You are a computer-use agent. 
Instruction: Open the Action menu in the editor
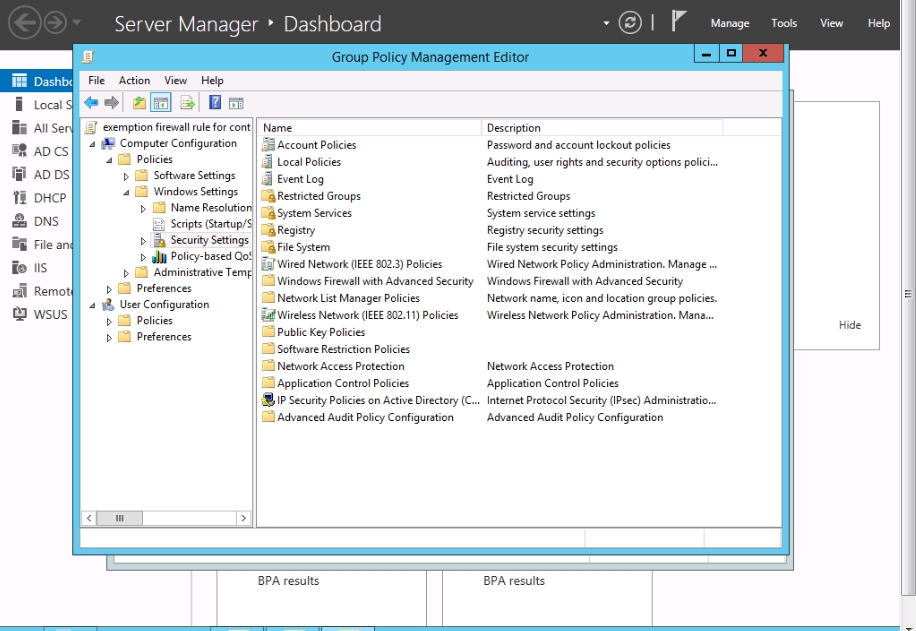[134, 80]
